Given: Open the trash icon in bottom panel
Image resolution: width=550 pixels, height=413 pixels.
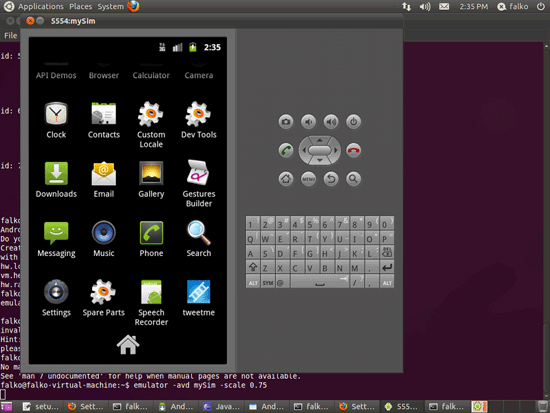Looking at the screenshot, I should click(542, 406).
